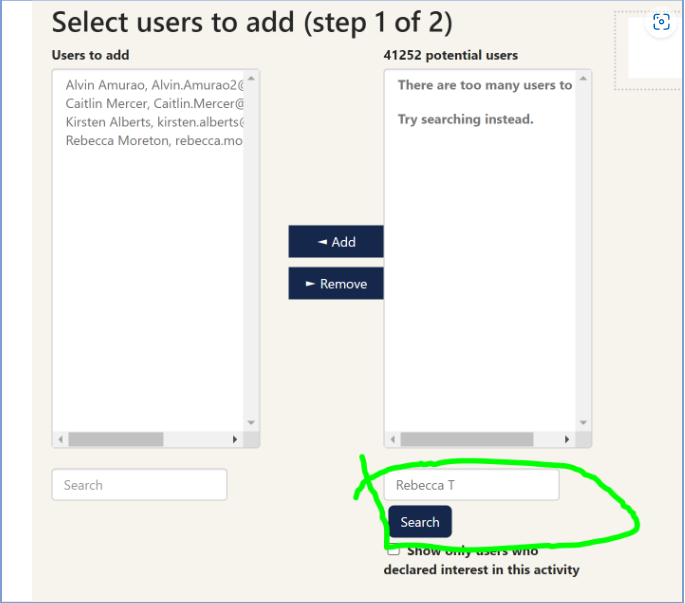The height and width of the screenshot is (603, 685).
Task: Click the visual search icon at top right
Action: [x=661, y=22]
